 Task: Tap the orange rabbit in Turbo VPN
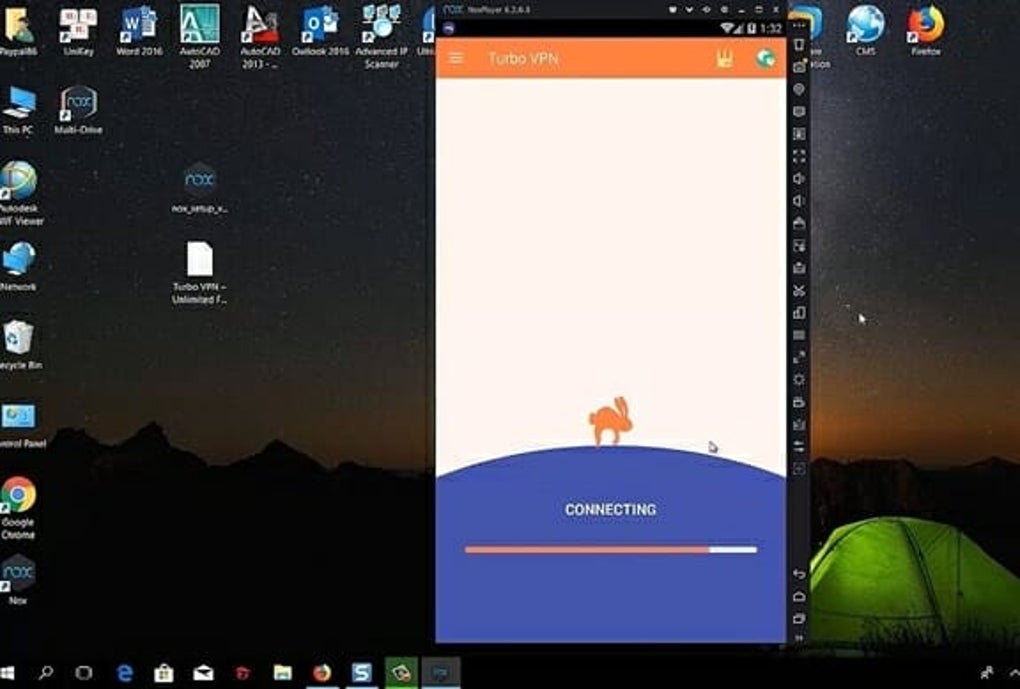[x=610, y=421]
